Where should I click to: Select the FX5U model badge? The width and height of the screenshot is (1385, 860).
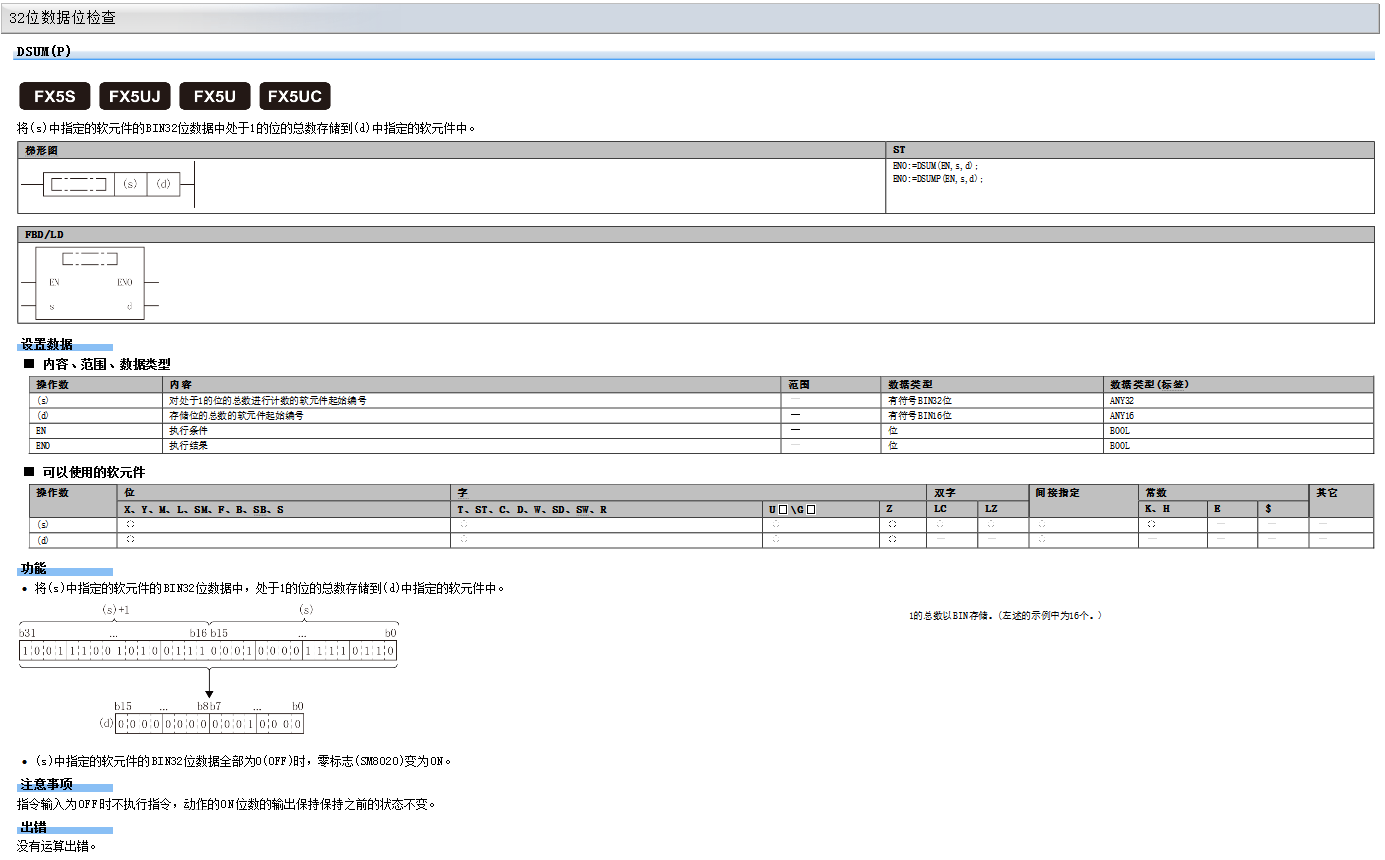click(214, 96)
